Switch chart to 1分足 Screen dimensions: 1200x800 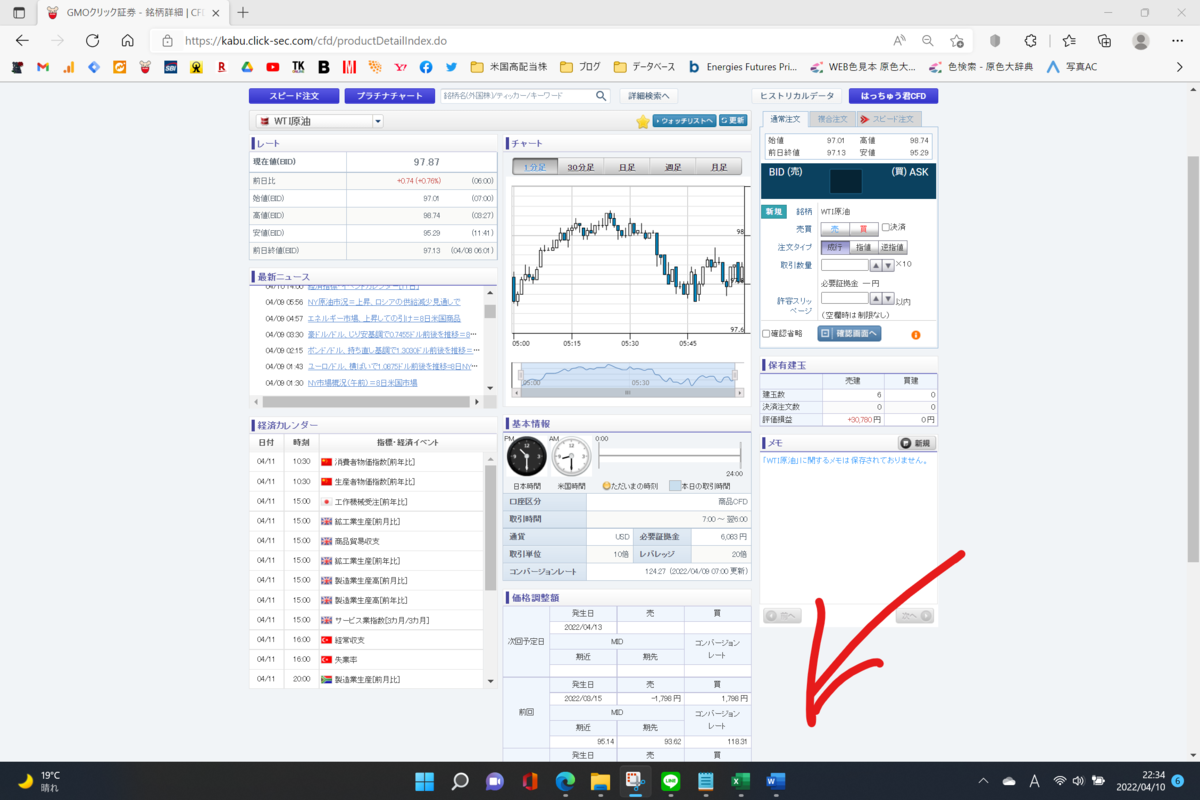[x=534, y=167]
